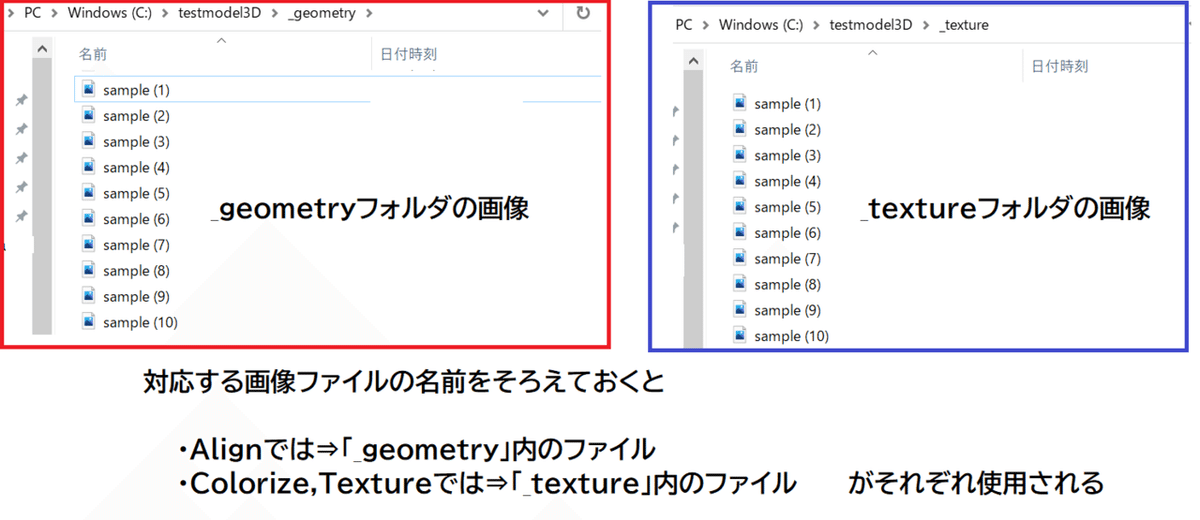The width and height of the screenshot is (1200, 520).
Task: Expand chevron after testmodel3D in _texture window breadcrumb
Action: (926, 25)
